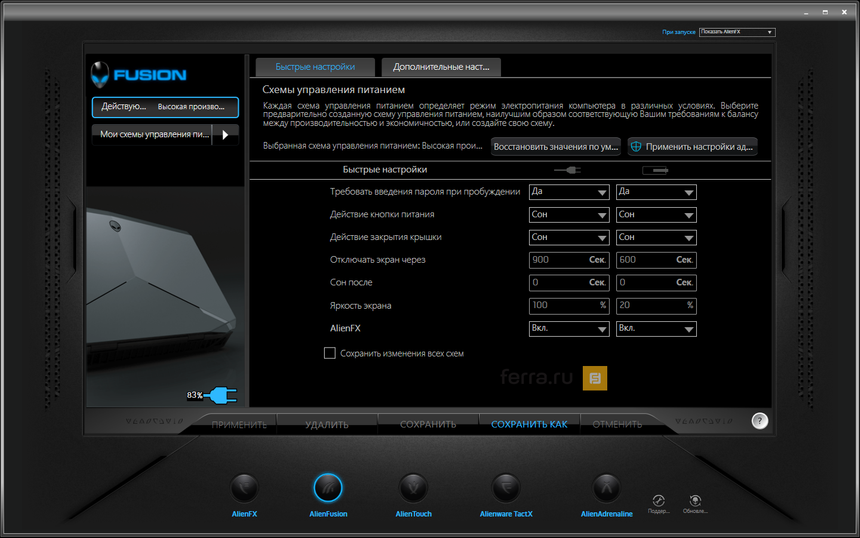Click battery sleep after field

coord(656,282)
